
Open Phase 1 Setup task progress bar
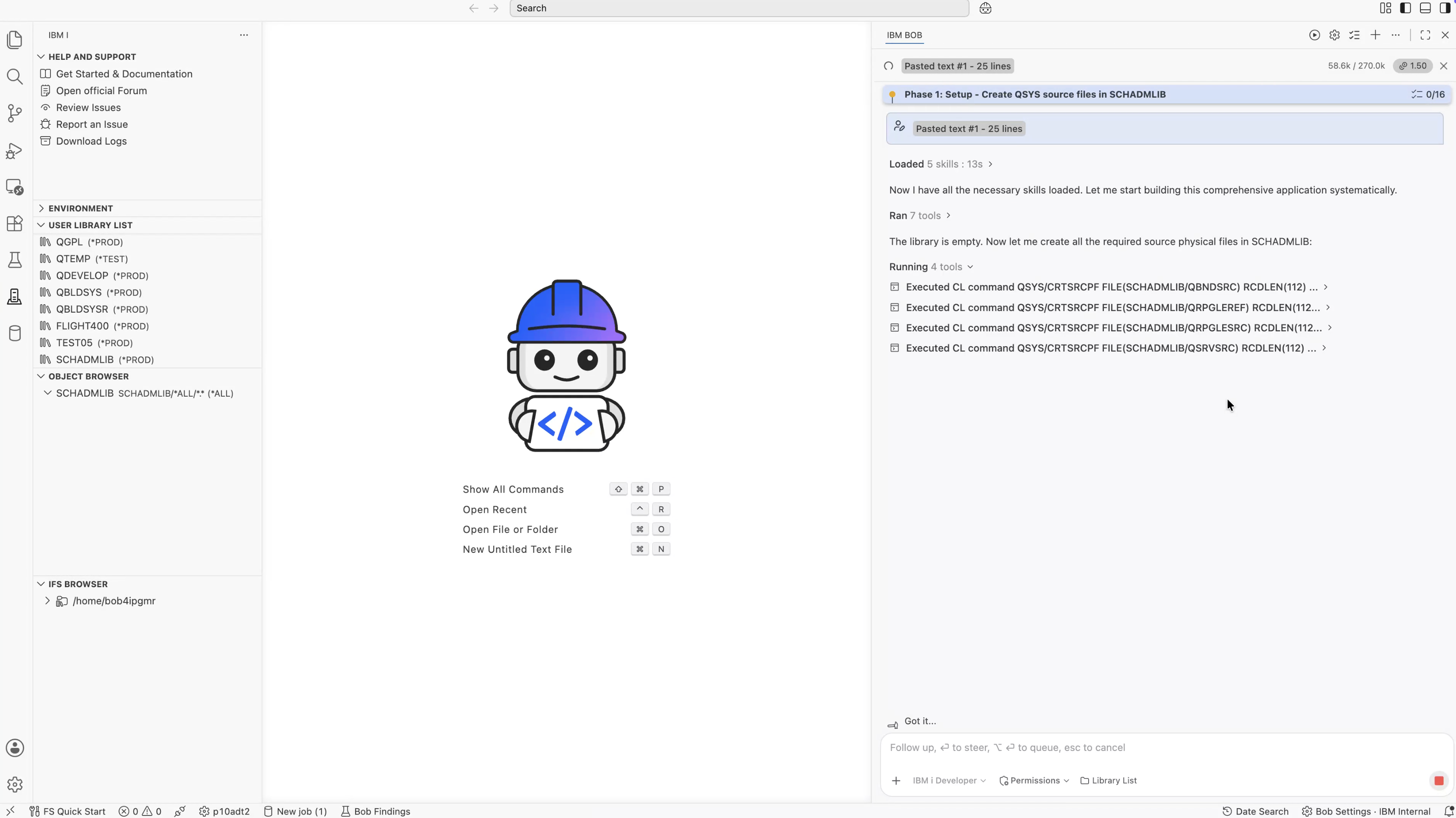[1167, 95]
